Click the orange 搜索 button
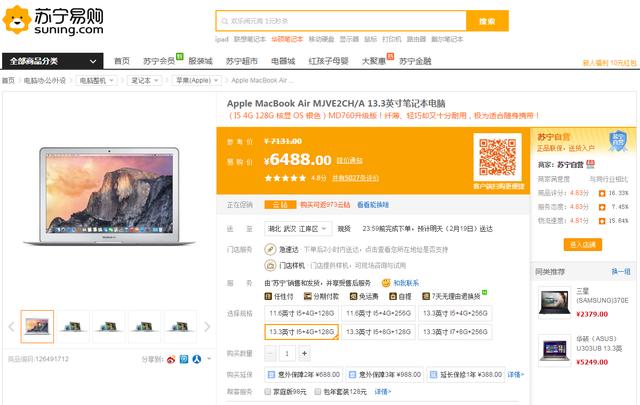This screenshot has height=405, width=640. pyautogui.click(x=487, y=21)
